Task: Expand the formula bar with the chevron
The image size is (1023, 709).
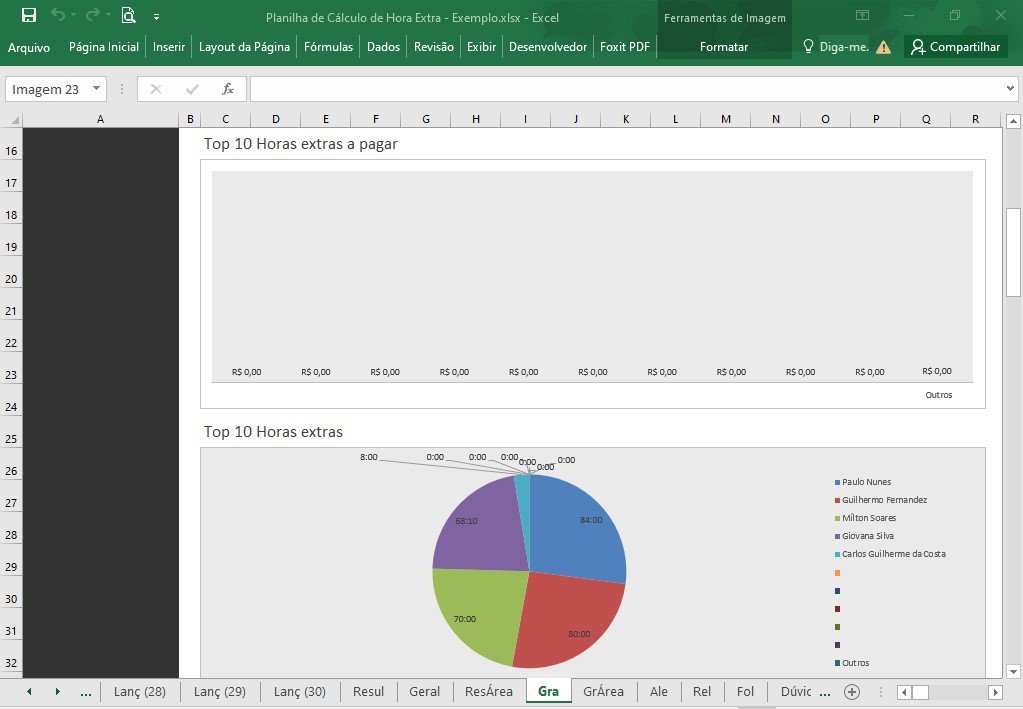Action: 1010,89
